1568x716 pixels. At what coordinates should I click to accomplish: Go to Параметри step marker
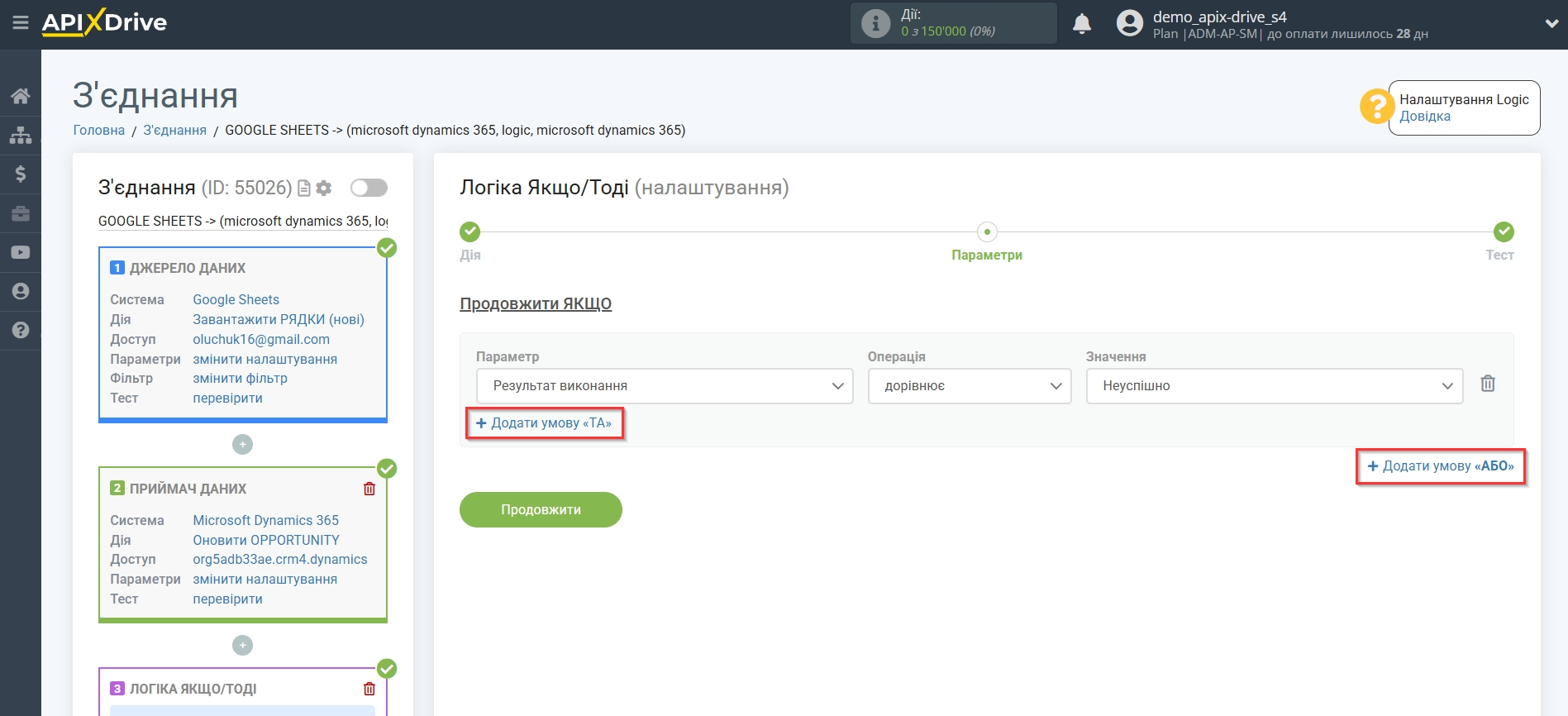point(987,232)
